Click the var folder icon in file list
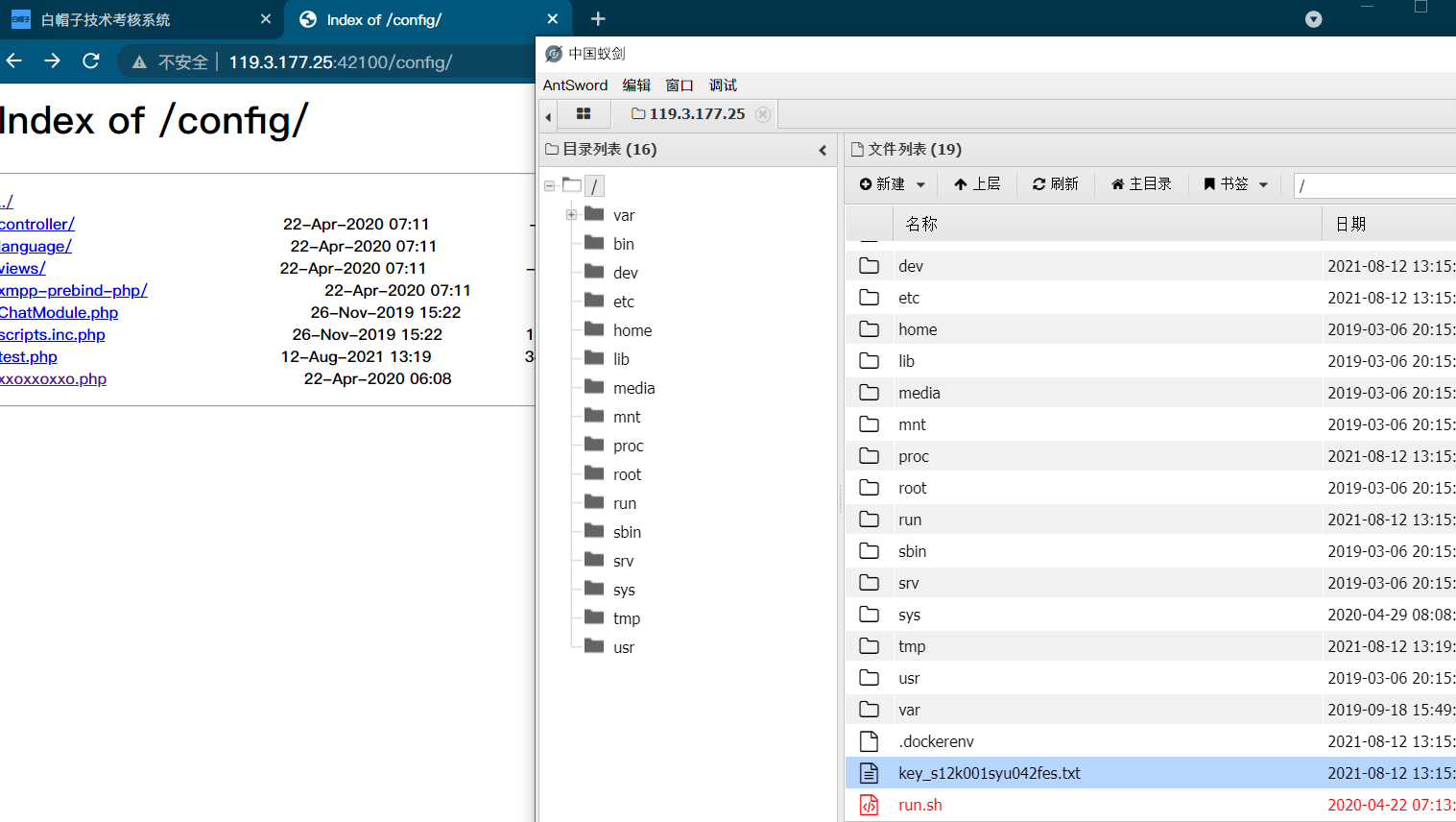The width and height of the screenshot is (1456, 822). click(869, 710)
